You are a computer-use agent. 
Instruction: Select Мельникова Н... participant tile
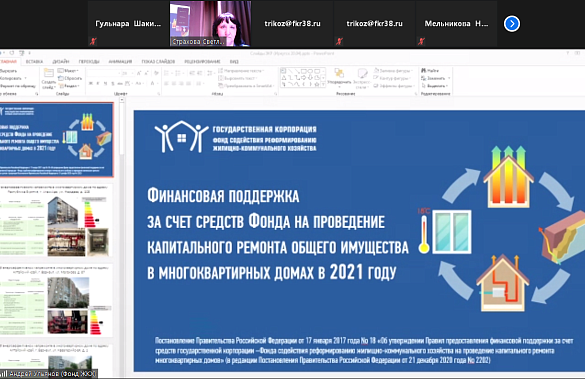click(x=456, y=24)
